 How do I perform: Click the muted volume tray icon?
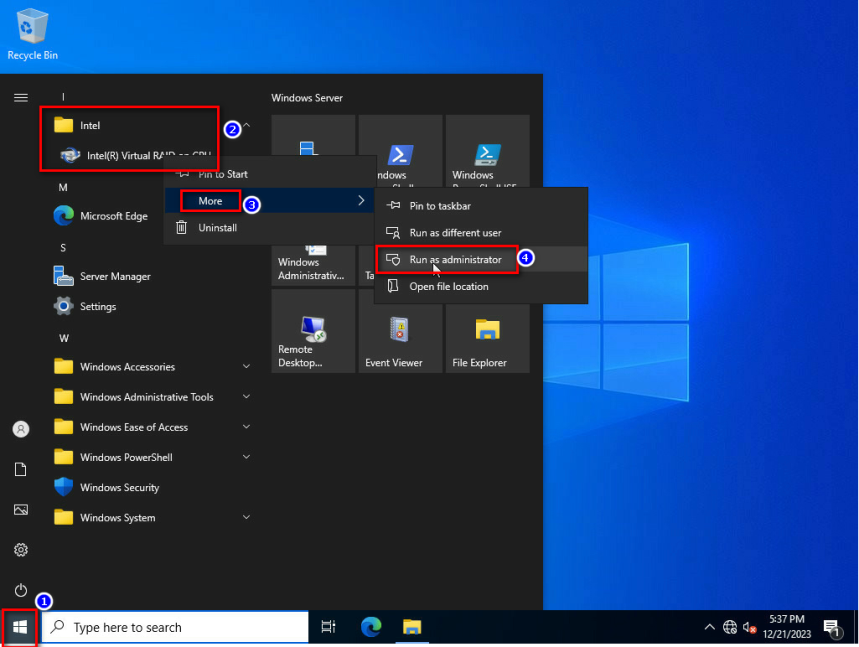[x=749, y=627]
